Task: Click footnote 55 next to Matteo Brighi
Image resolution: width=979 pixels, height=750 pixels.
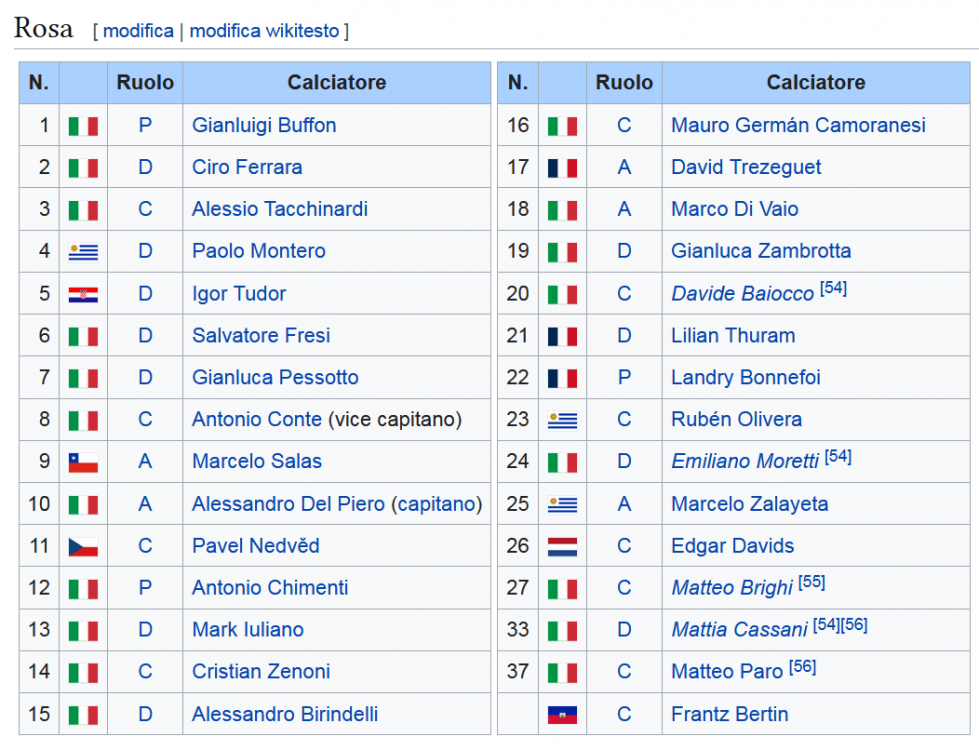Action: [x=812, y=582]
